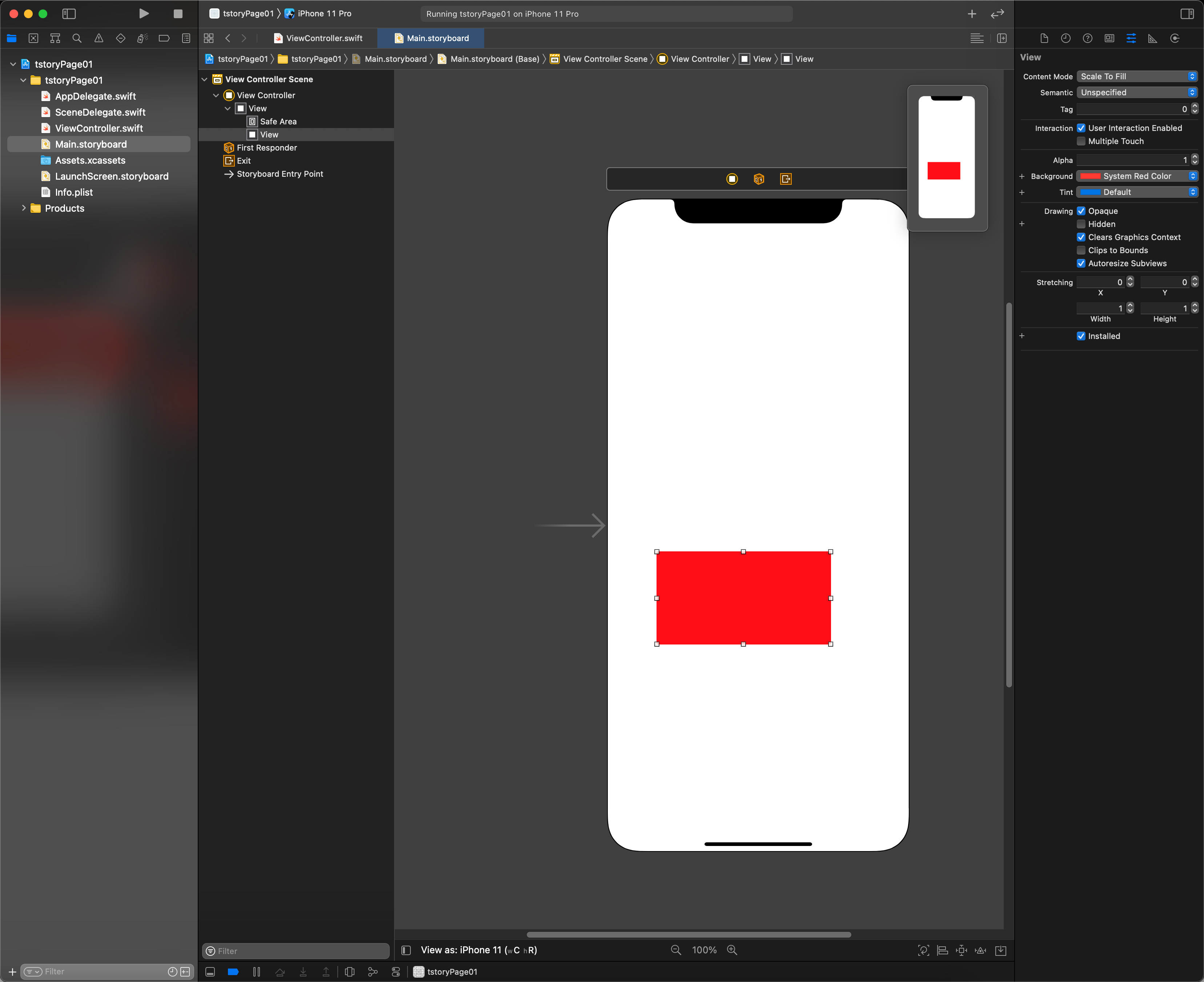The width and height of the screenshot is (1204, 982).
Task: Enable the Hidden checkbox
Action: click(x=1081, y=224)
